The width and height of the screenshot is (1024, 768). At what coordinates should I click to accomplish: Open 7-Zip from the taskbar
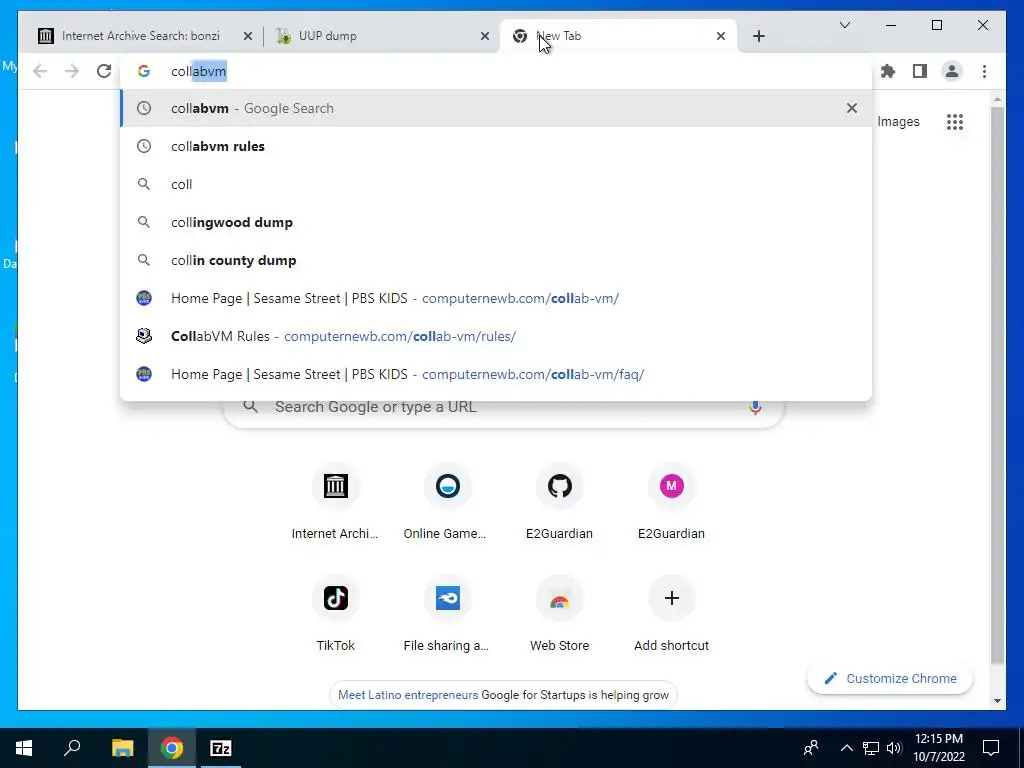[221, 748]
